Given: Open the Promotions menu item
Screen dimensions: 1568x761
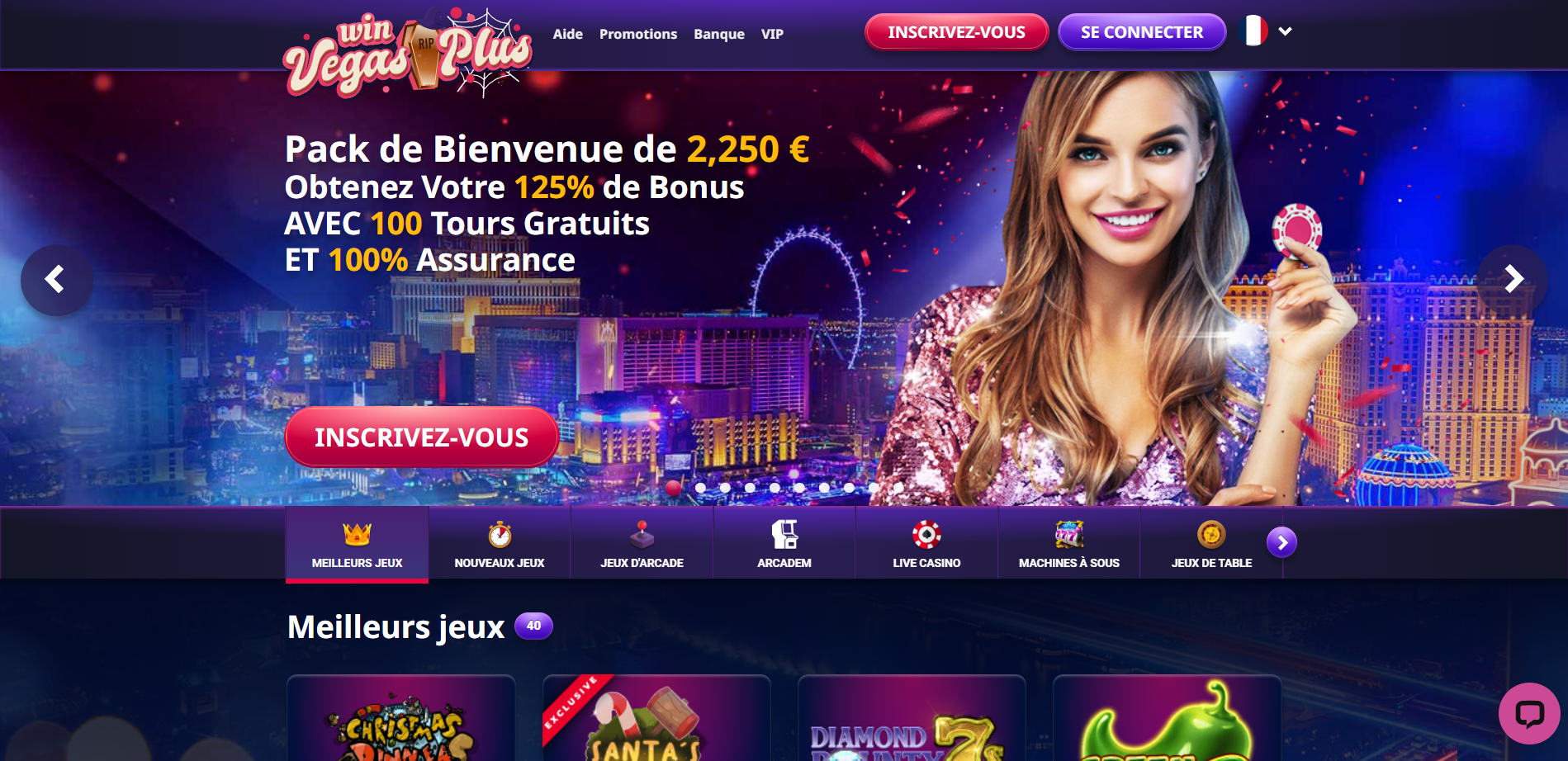Looking at the screenshot, I should click(x=638, y=34).
